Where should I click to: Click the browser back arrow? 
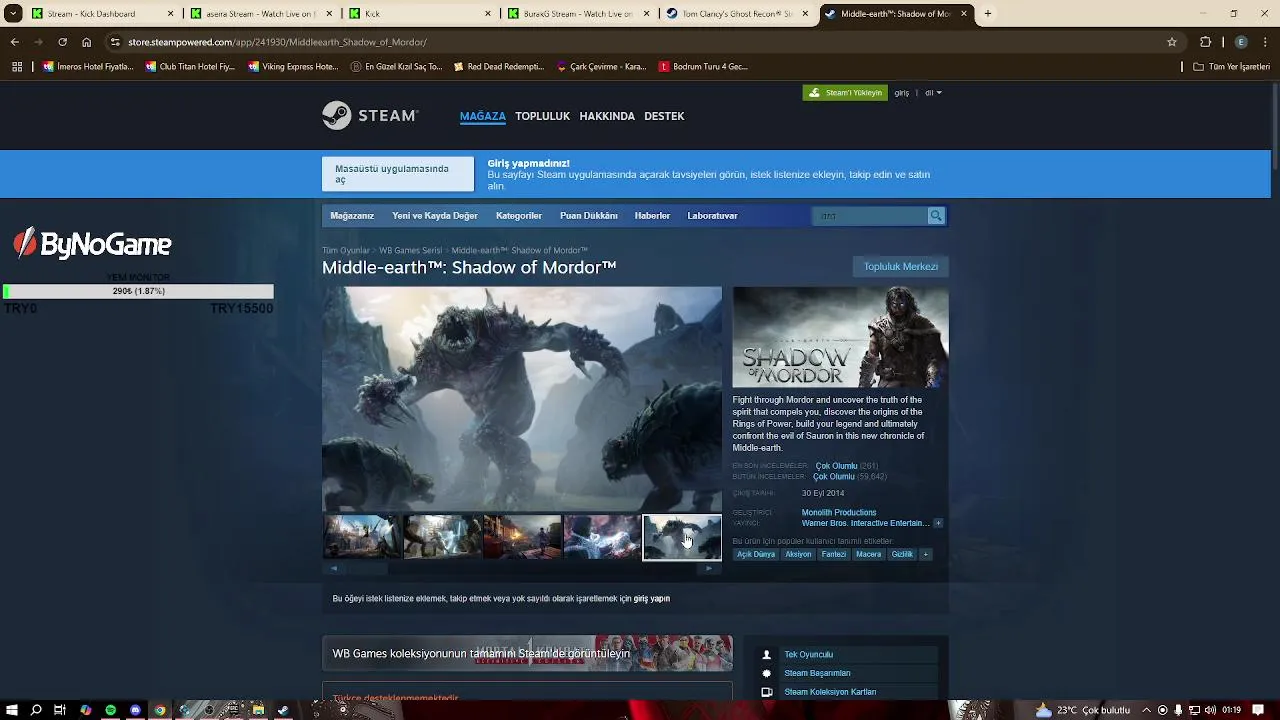[14, 42]
